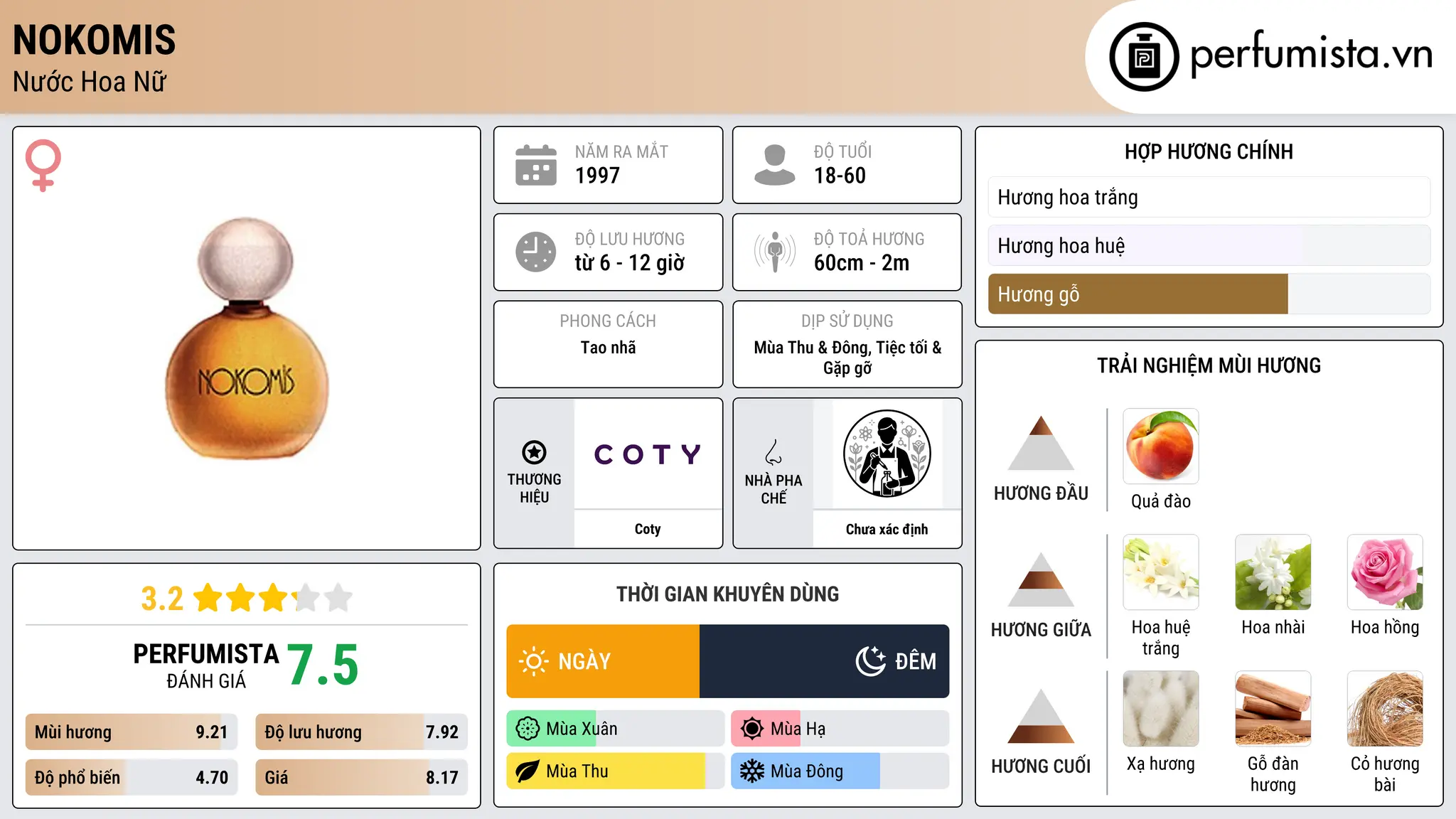Click the sun icon in the Ngày bar
Screen dimensions: 1456x819
(x=533, y=661)
